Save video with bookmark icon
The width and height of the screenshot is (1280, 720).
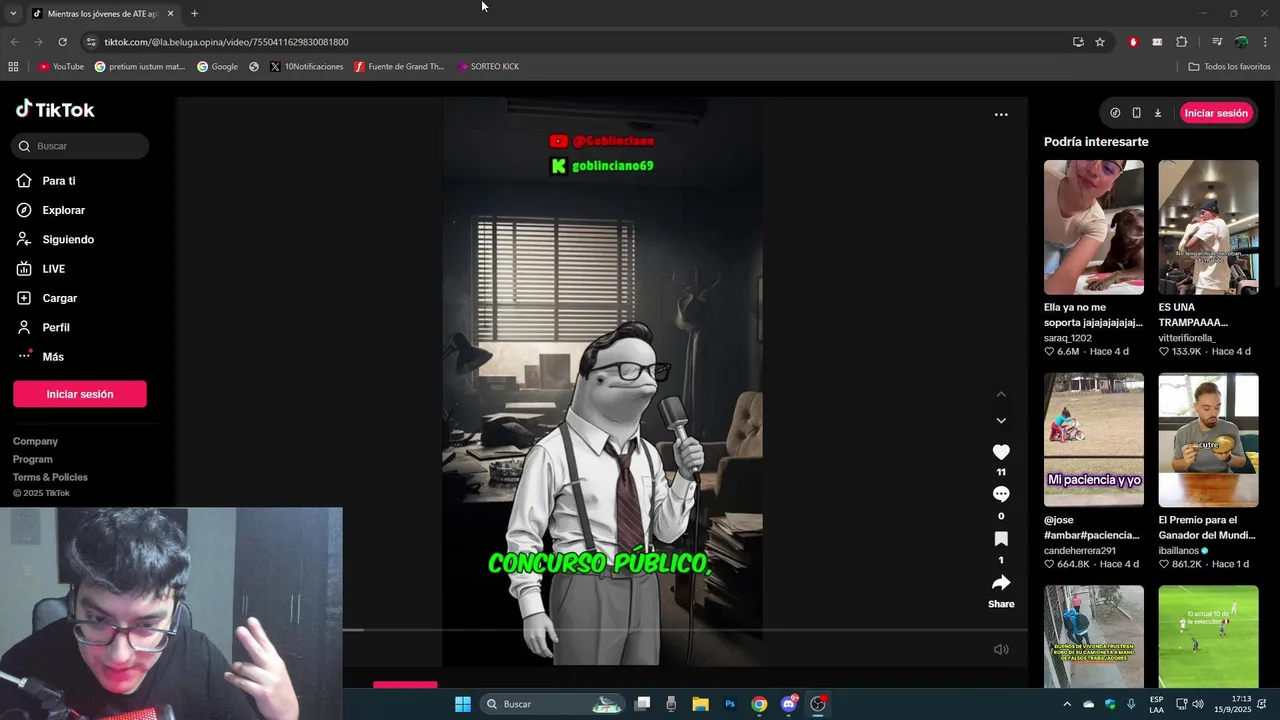1001,539
